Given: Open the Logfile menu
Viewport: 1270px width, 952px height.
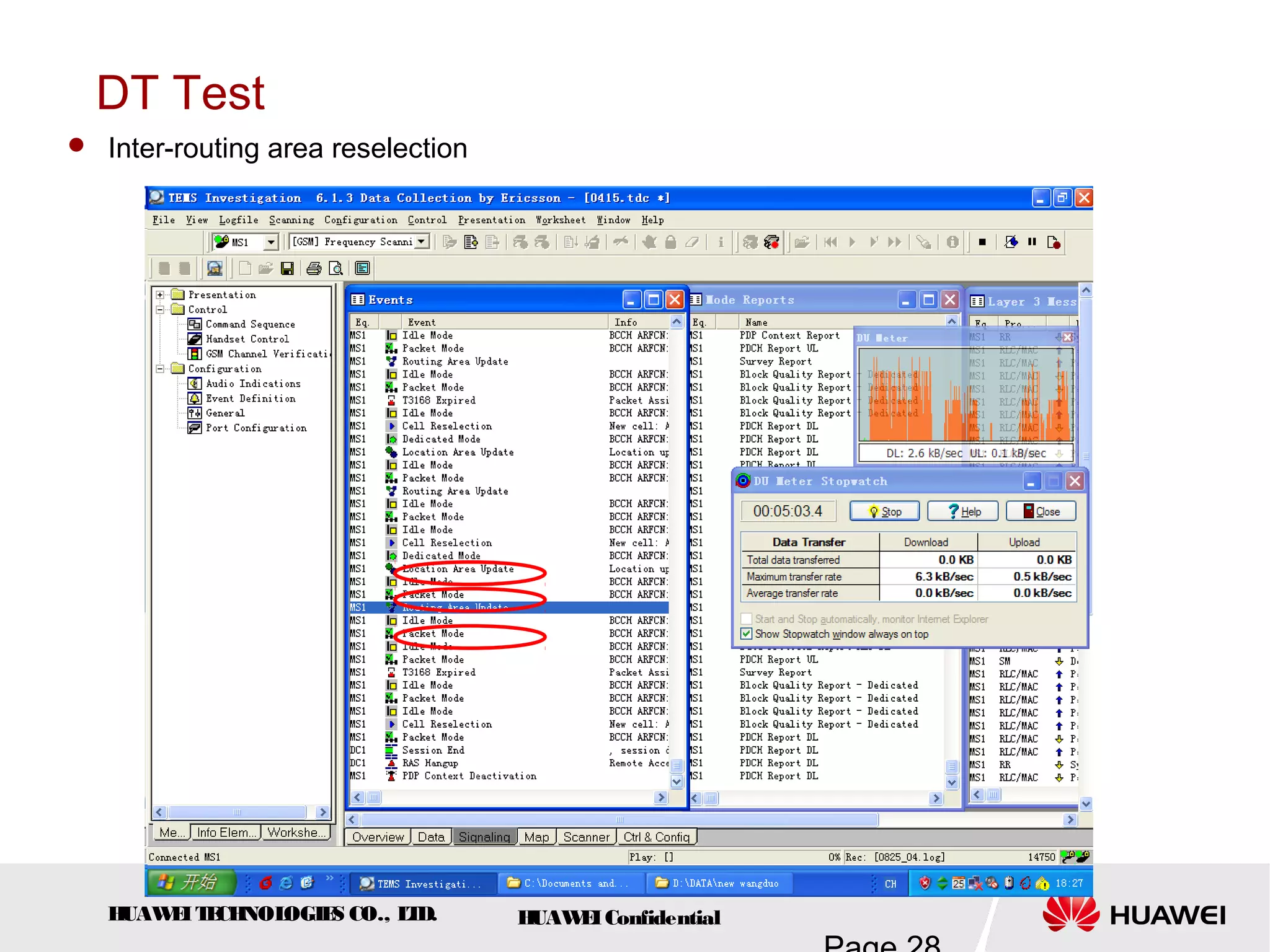Looking at the screenshot, I should (x=238, y=220).
